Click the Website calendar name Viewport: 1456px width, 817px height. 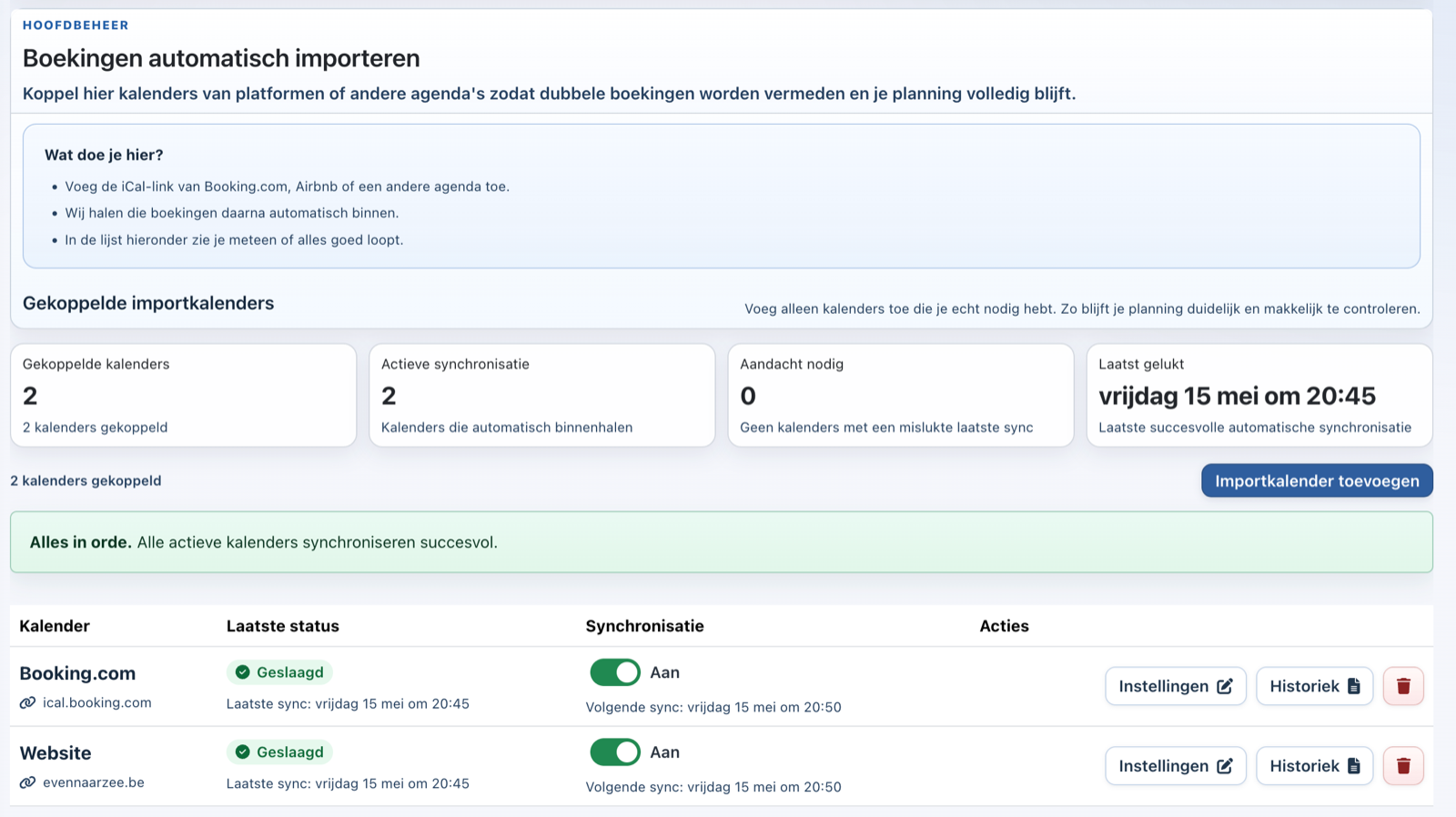pyautogui.click(x=56, y=753)
